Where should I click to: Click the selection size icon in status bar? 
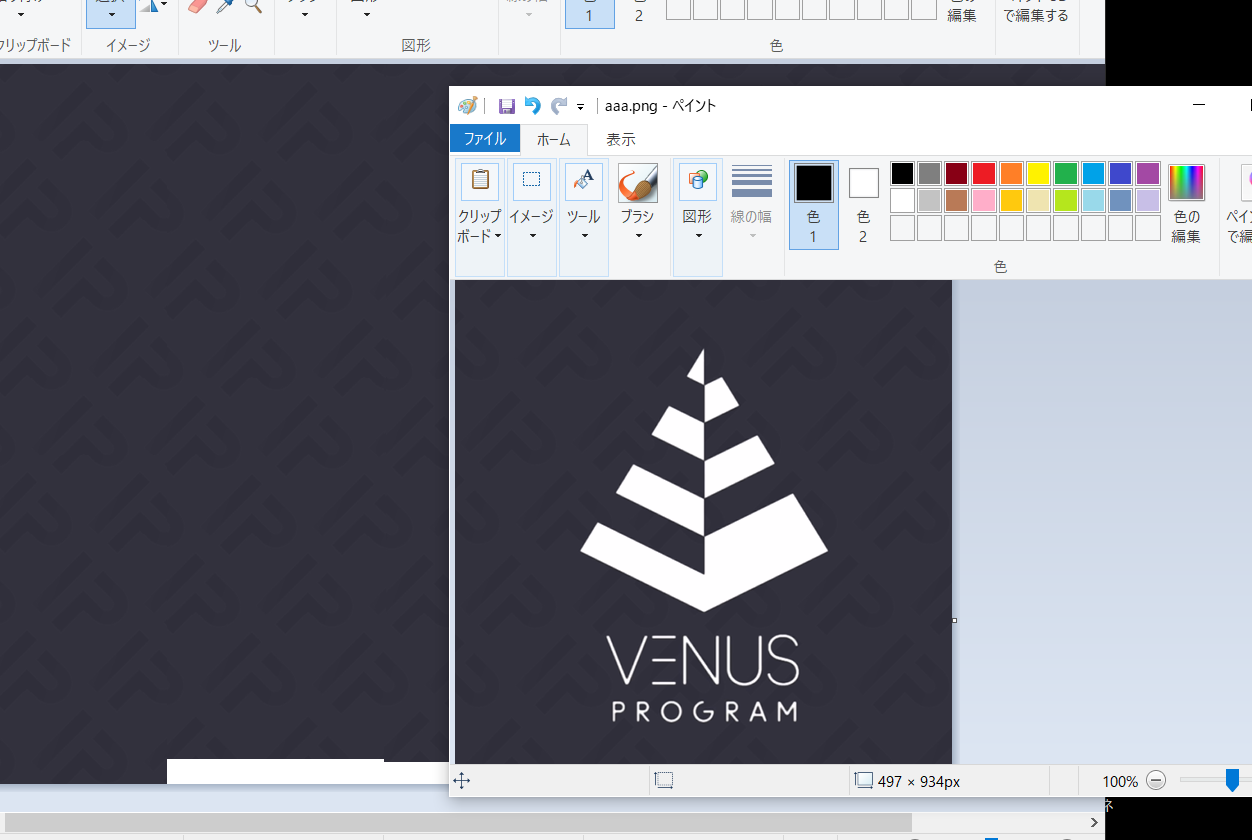point(664,781)
